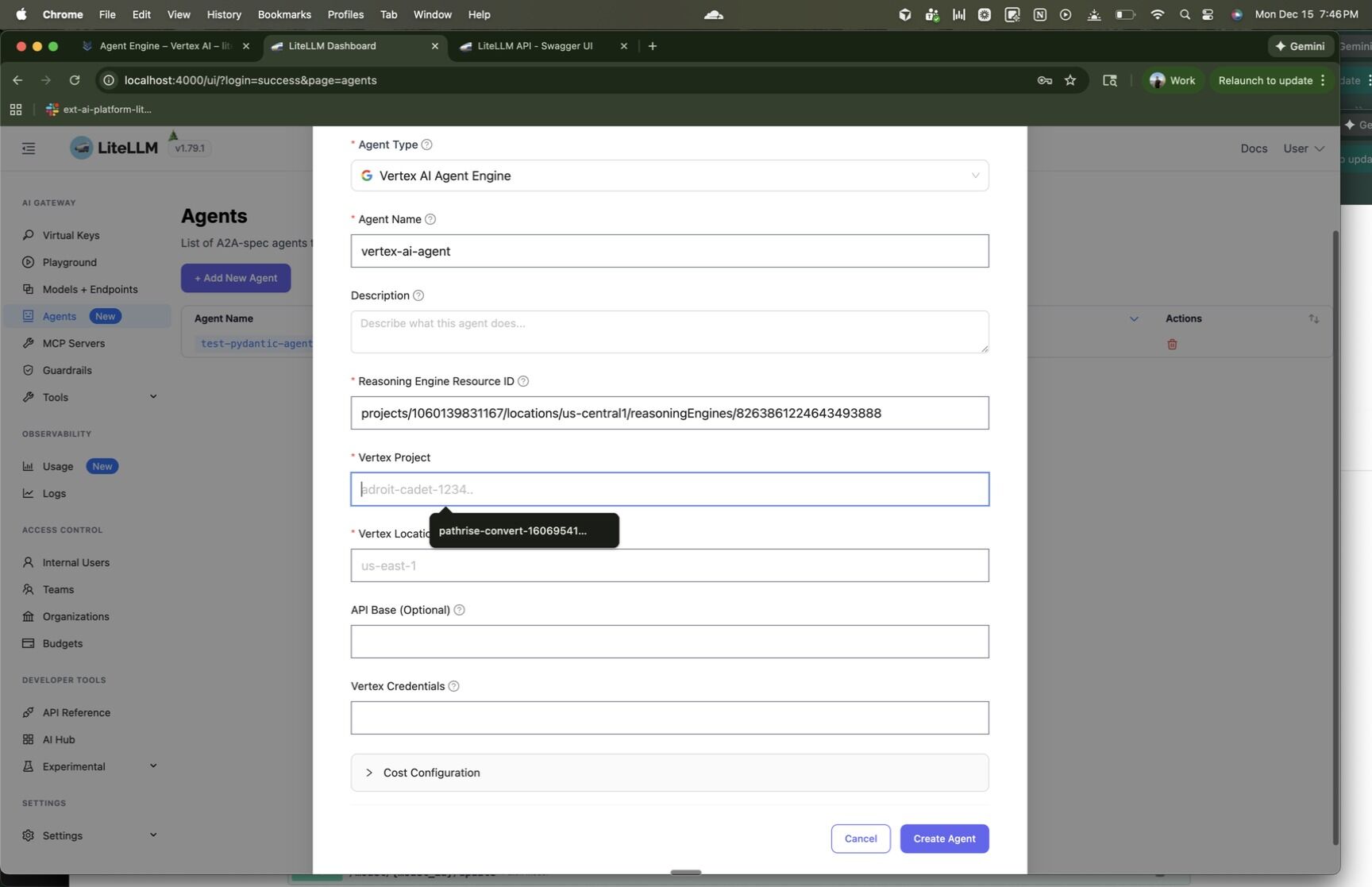Click the battery status icon

tap(1124, 14)
